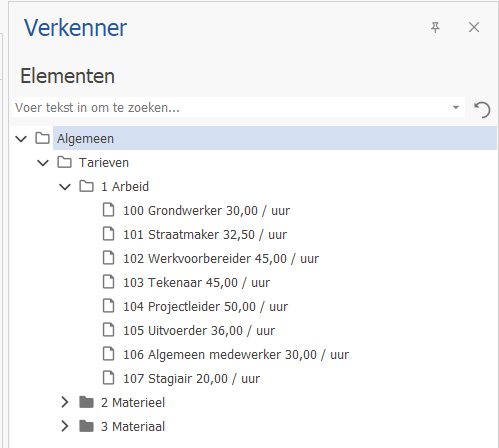Click the document icon beside 101 Straatmaker

tap(108, 234)
